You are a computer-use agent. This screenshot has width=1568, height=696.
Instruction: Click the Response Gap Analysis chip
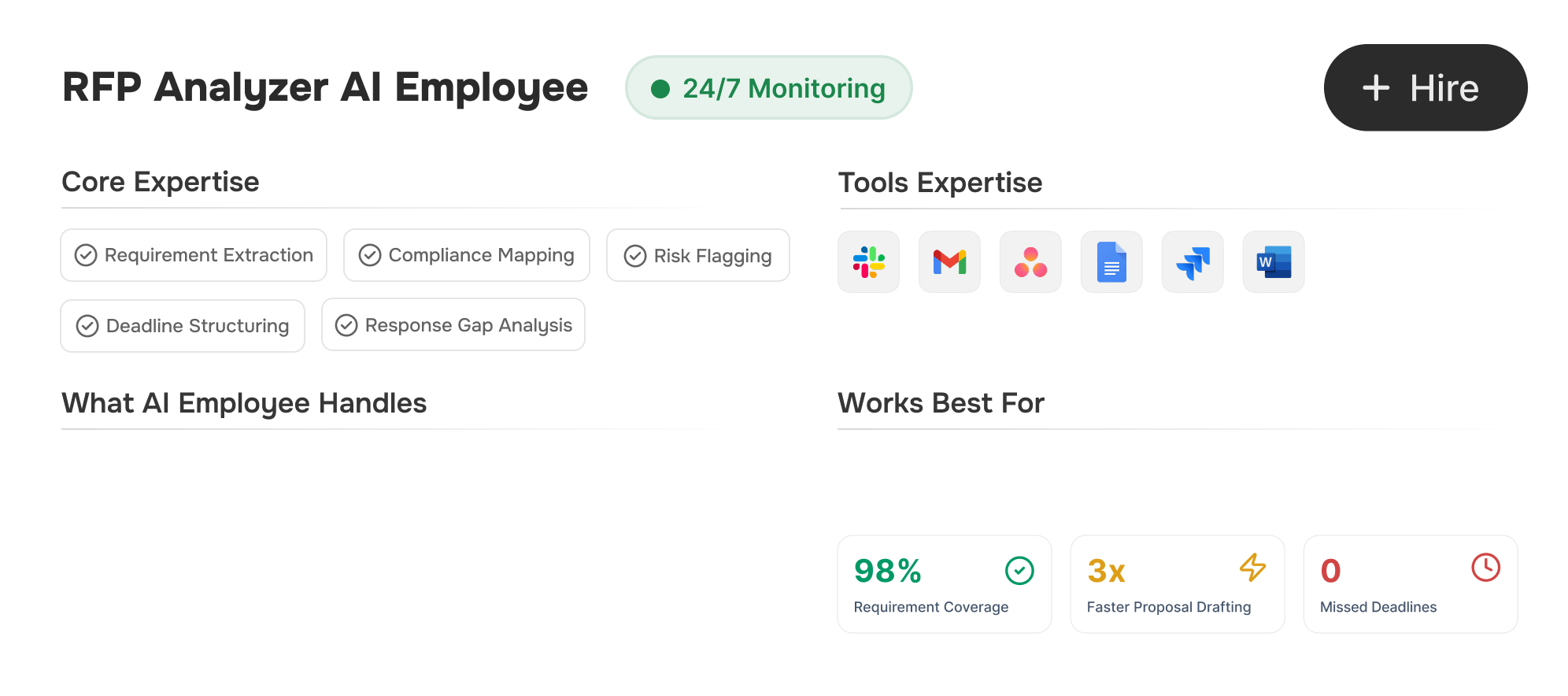(x=453, y=325)
